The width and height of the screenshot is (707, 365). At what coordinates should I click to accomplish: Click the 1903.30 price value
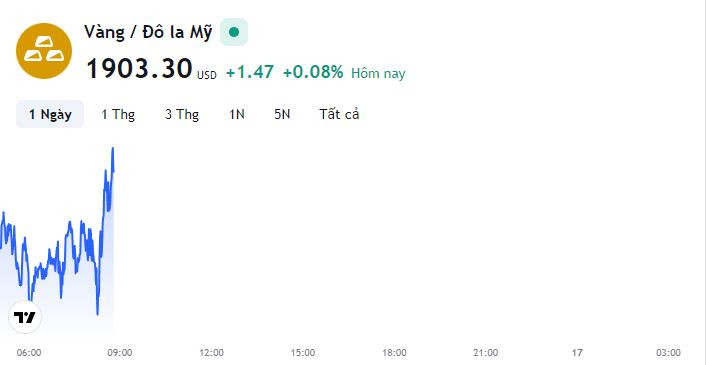139,69
